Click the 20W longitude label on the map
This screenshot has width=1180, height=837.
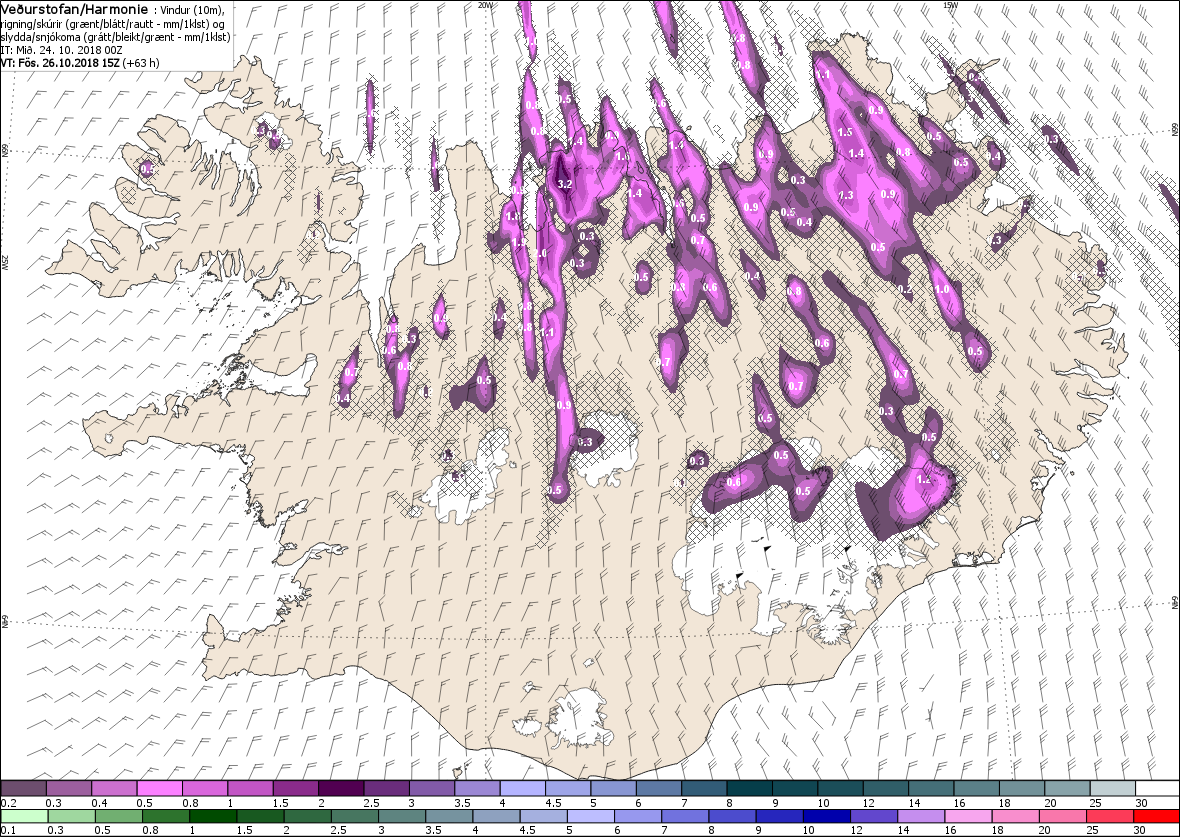pos(487,5)
